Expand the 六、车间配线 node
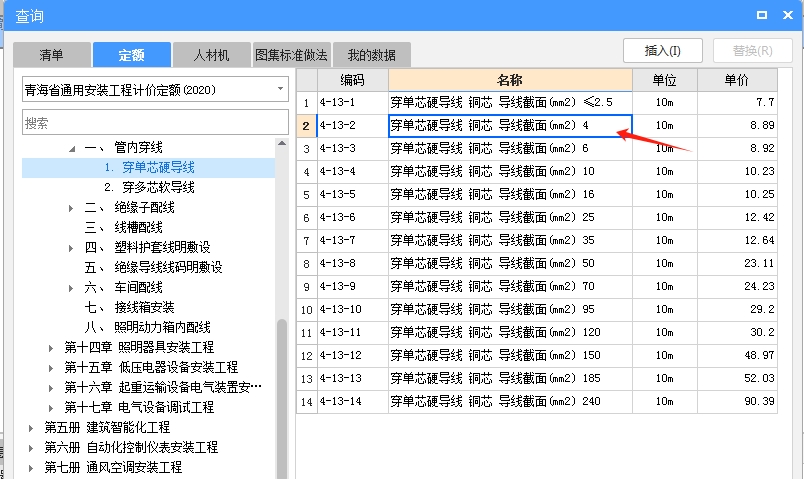 [x=71, y=288]
